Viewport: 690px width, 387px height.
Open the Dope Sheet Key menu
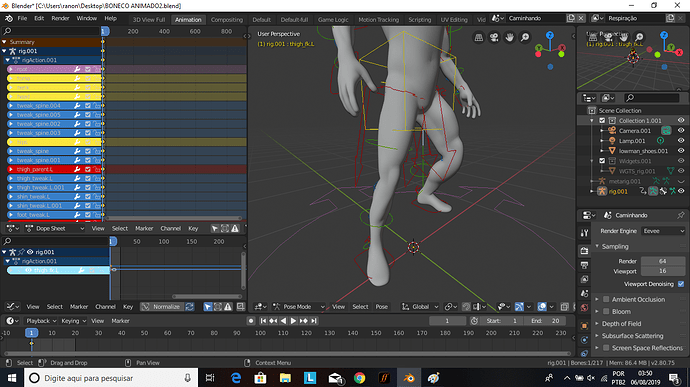(x=193, y=229)
